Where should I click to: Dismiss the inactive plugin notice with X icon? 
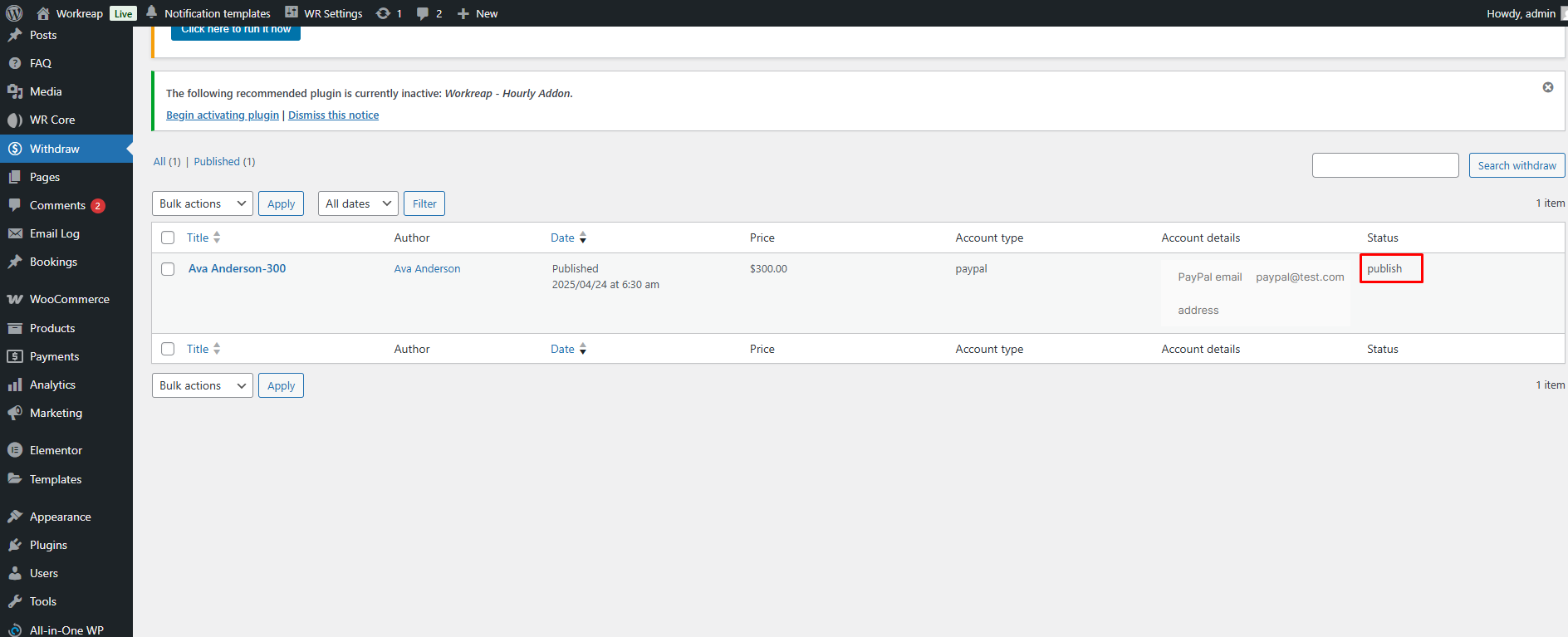click(x=1547, y=87)
